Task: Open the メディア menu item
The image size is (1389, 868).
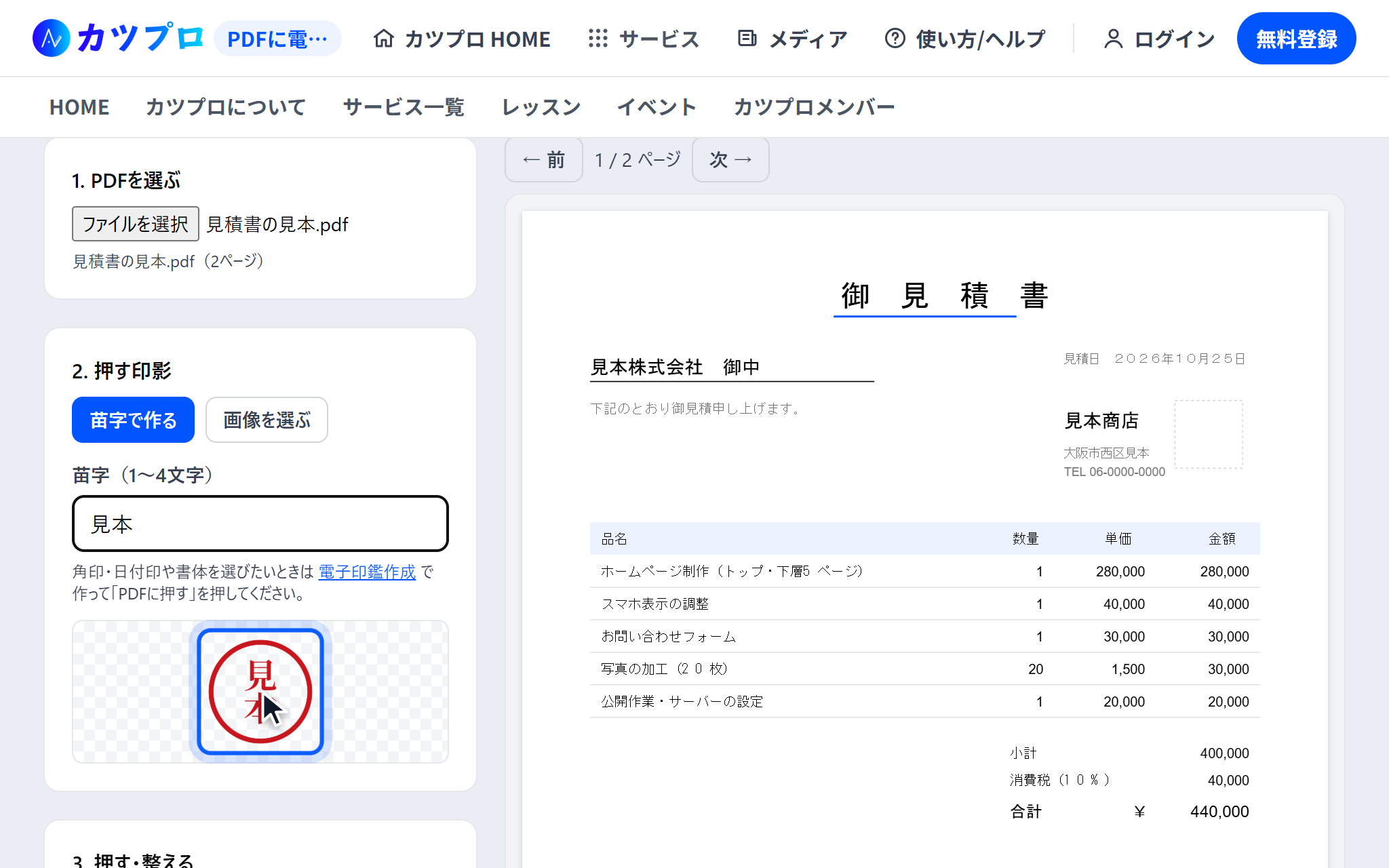Action: click(x=792, y=39)
